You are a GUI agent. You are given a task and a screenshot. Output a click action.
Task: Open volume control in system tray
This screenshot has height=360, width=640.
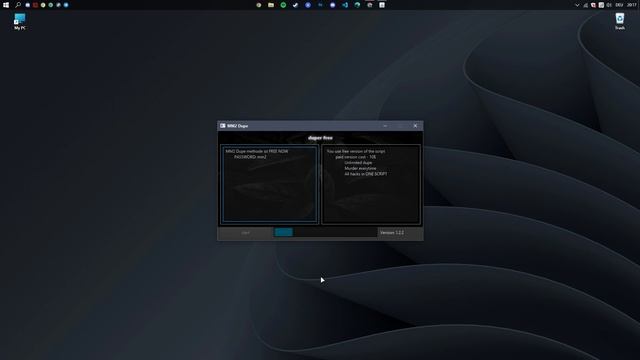(x=609, y=5)
